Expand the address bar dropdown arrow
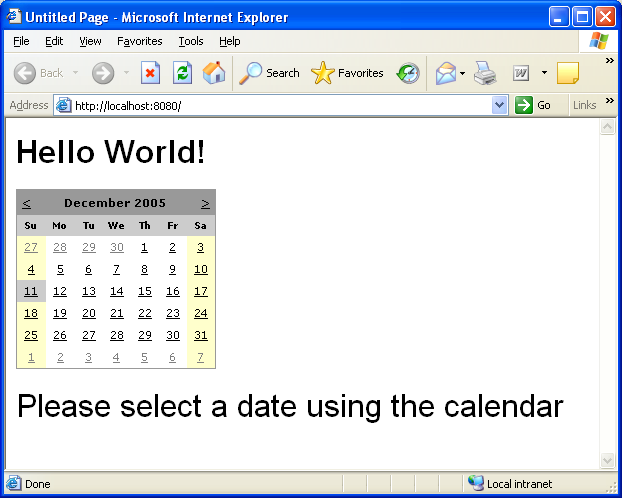The height and width of the screenshot is (498, 622). (x=500, y=105)
